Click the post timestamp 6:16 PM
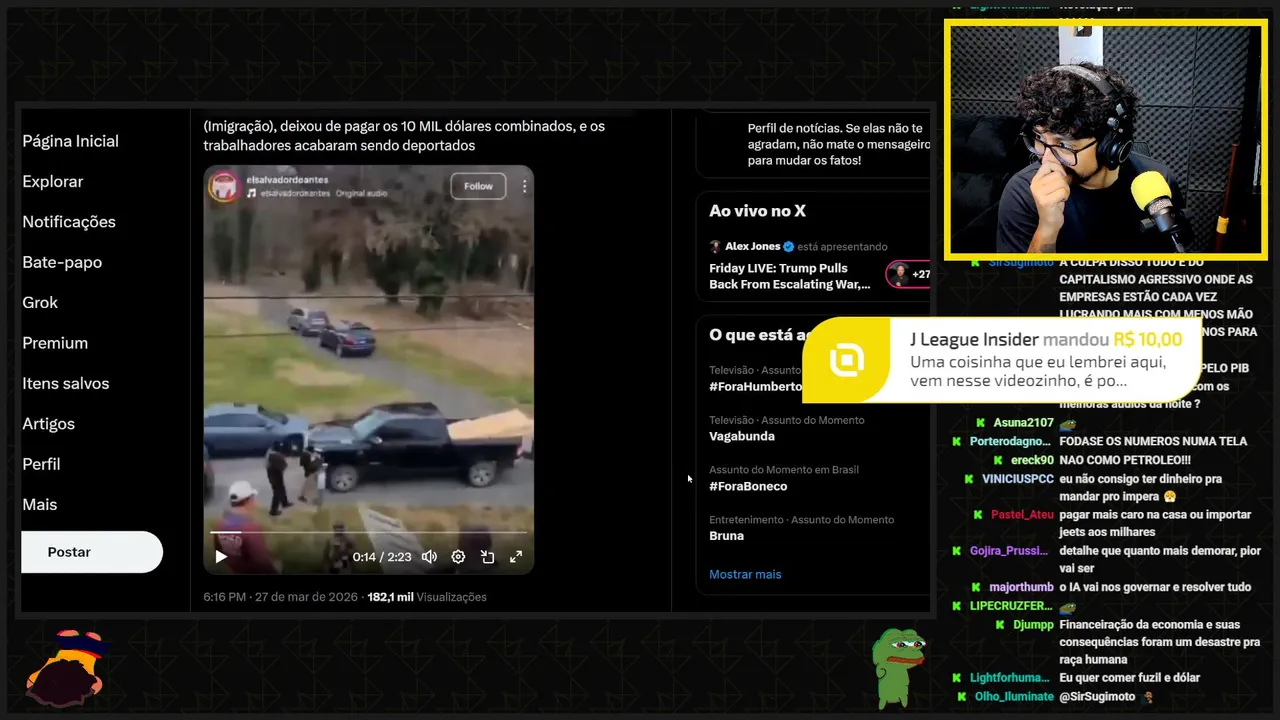Screen dimensions: 1280x720 tap(224, 597)
